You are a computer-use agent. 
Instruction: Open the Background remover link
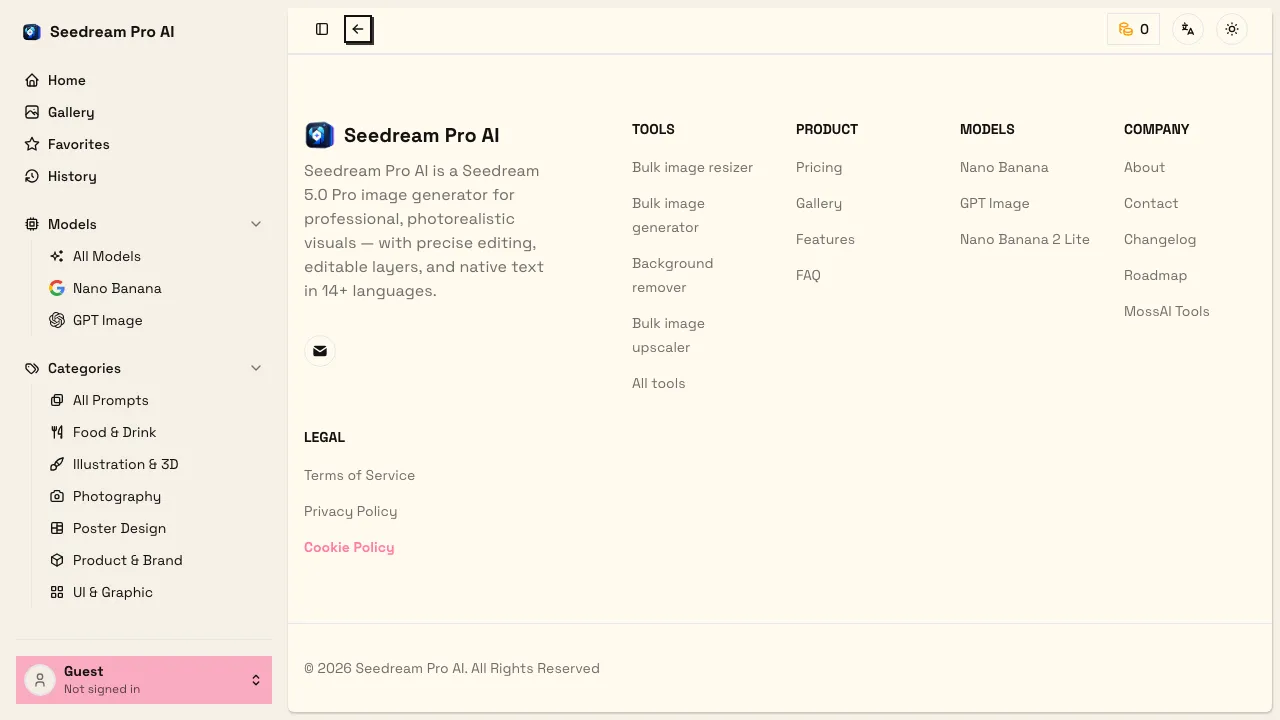672,275
